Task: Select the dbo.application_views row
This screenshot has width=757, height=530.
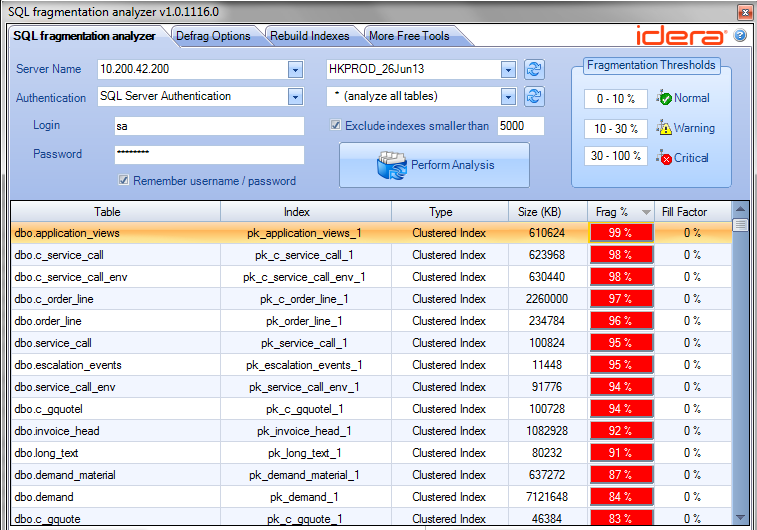Action: tap(371, 233)
